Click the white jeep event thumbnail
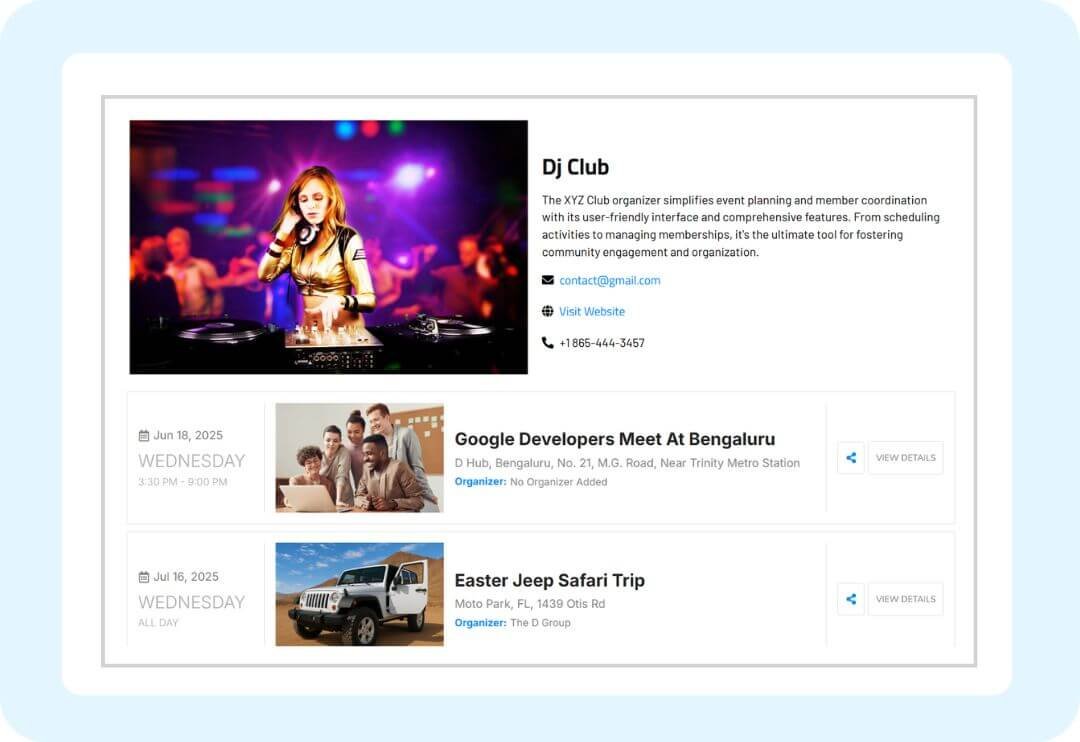 [359, 594]
